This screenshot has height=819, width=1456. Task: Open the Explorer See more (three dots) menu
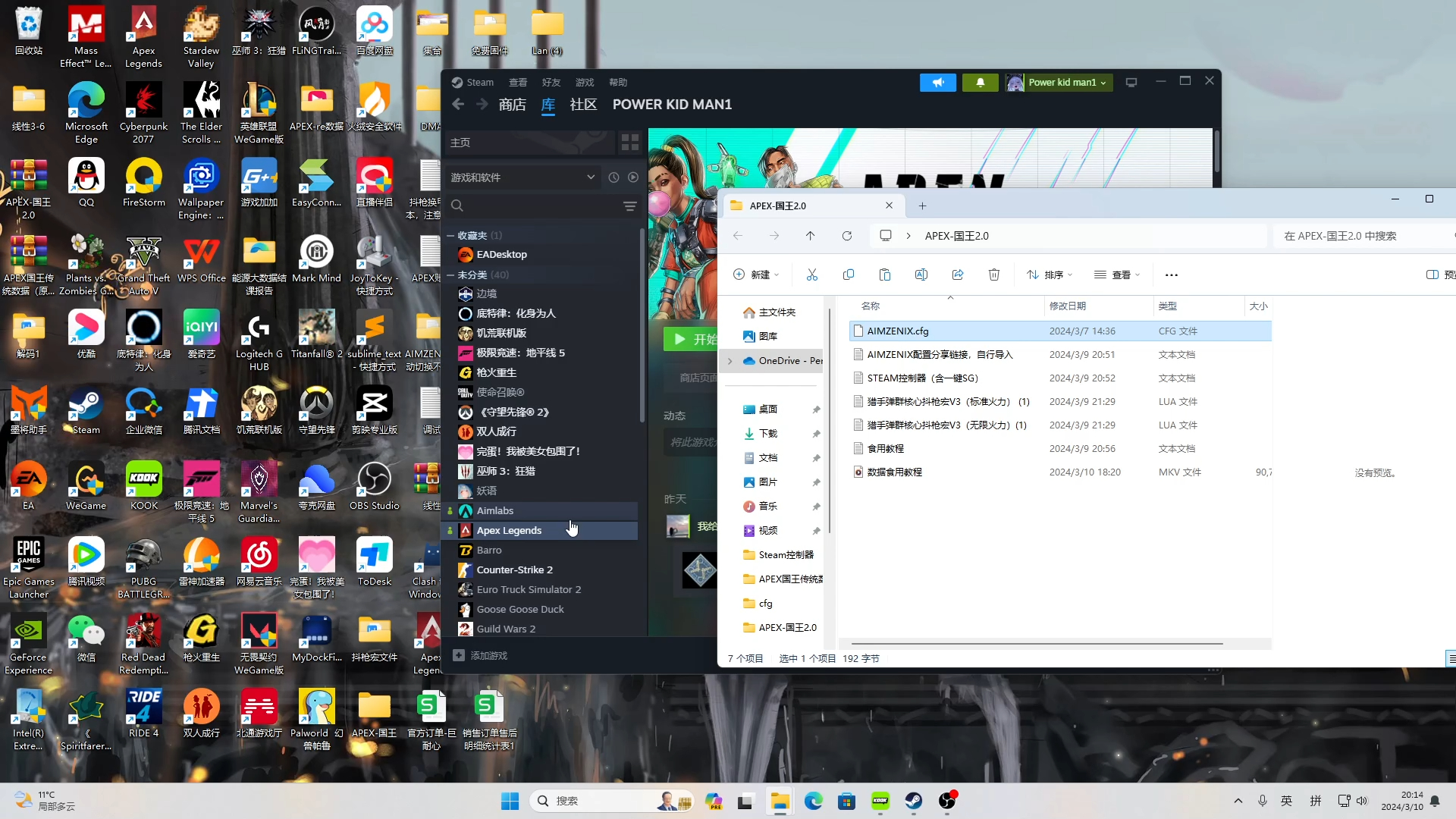click(1172, 275)
